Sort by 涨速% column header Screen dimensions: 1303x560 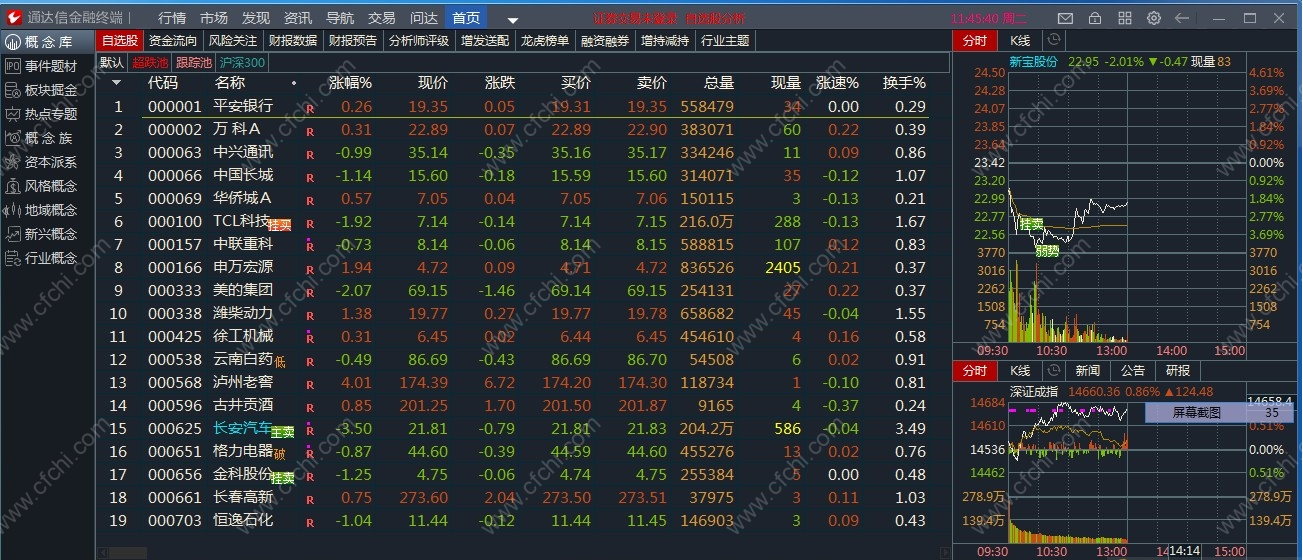(837, 83)
